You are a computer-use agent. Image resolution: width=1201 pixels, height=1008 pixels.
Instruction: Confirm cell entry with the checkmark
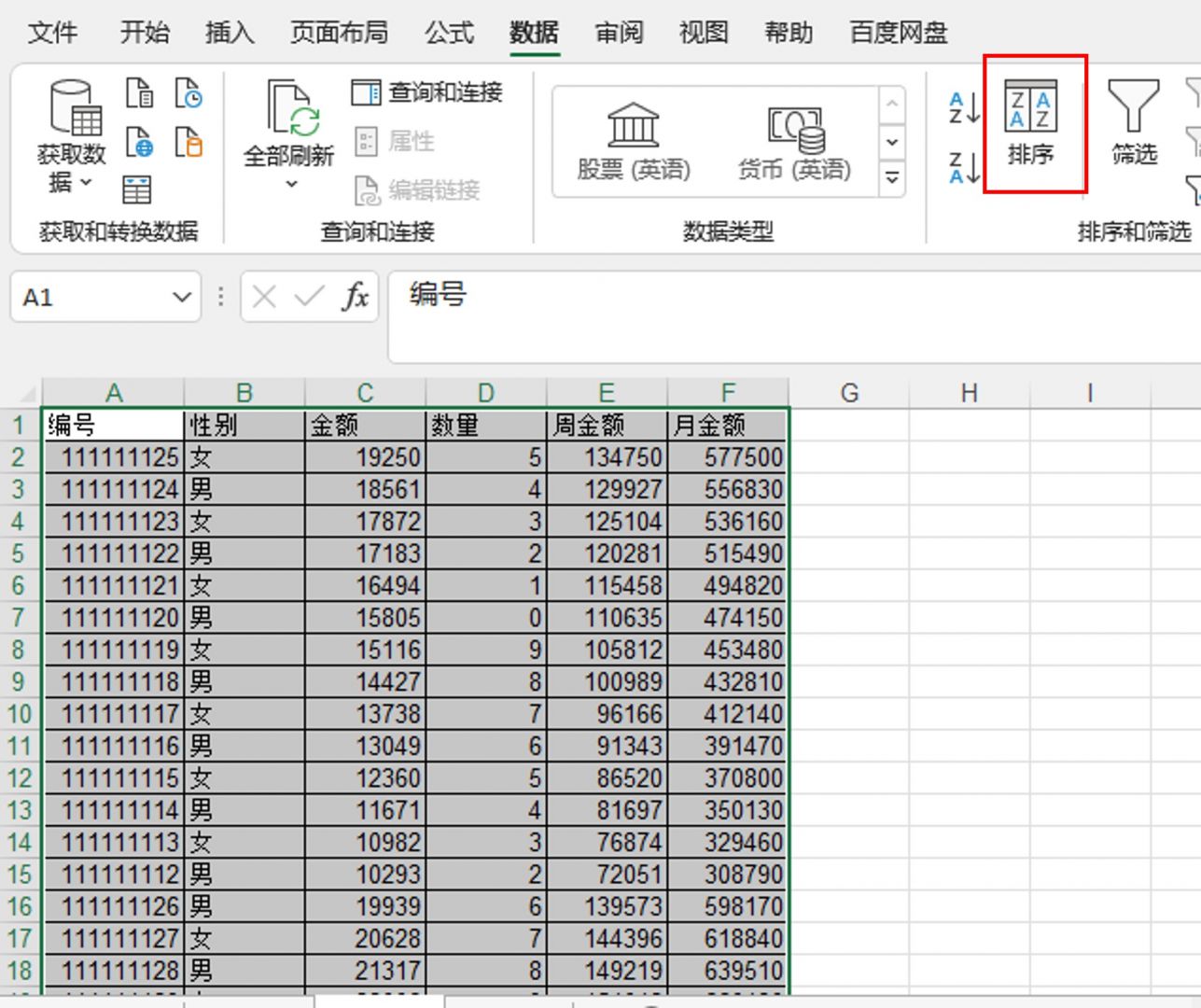pyautogui.click(x=307, y=297)
